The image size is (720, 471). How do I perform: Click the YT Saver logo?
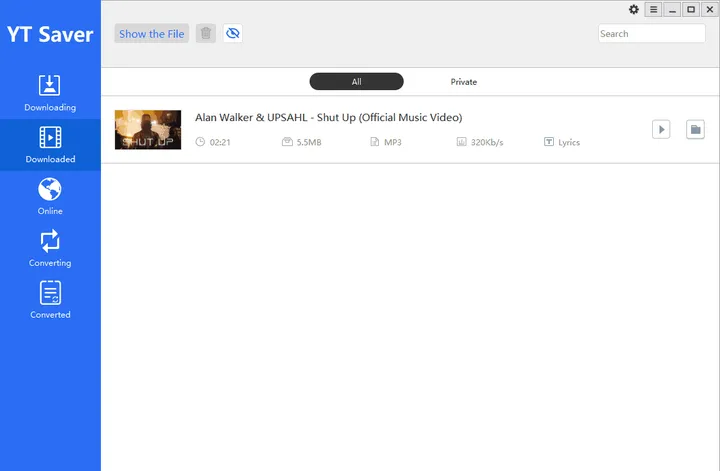50,34
